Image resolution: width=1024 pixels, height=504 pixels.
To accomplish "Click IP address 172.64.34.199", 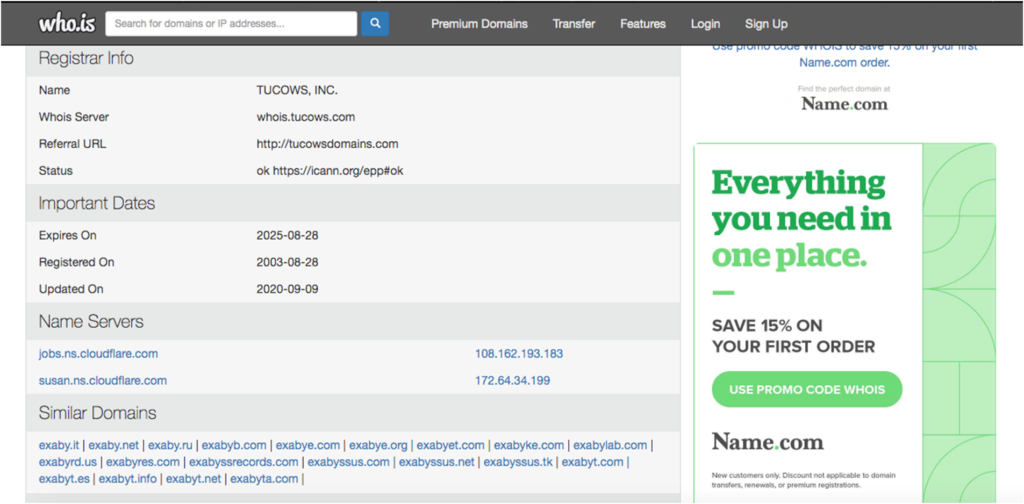I will pos(512,380).
